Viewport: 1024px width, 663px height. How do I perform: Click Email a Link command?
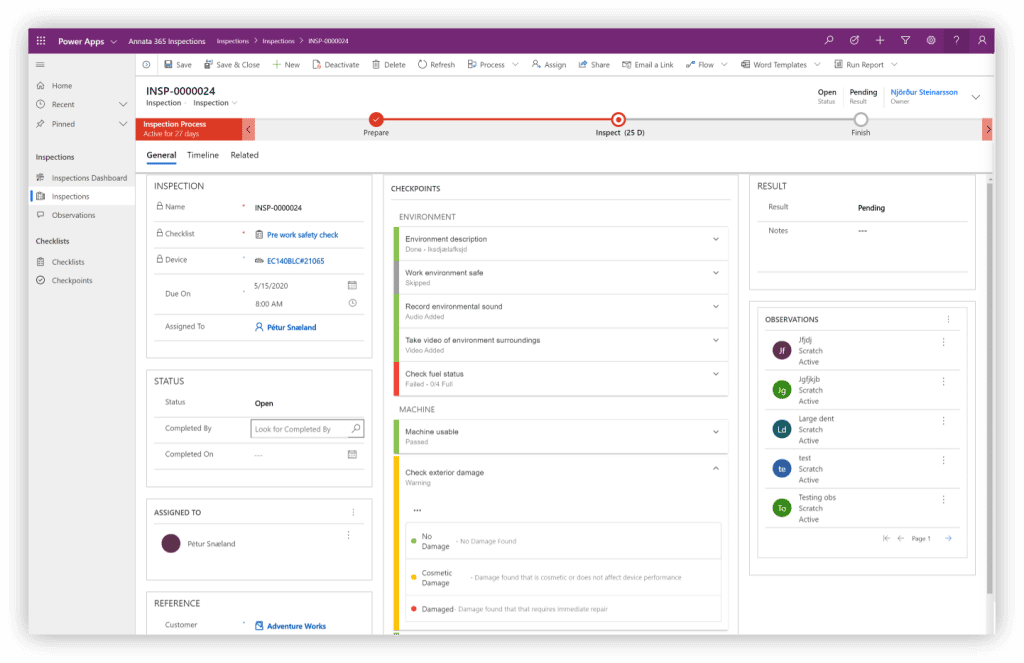tap(647, 65)
